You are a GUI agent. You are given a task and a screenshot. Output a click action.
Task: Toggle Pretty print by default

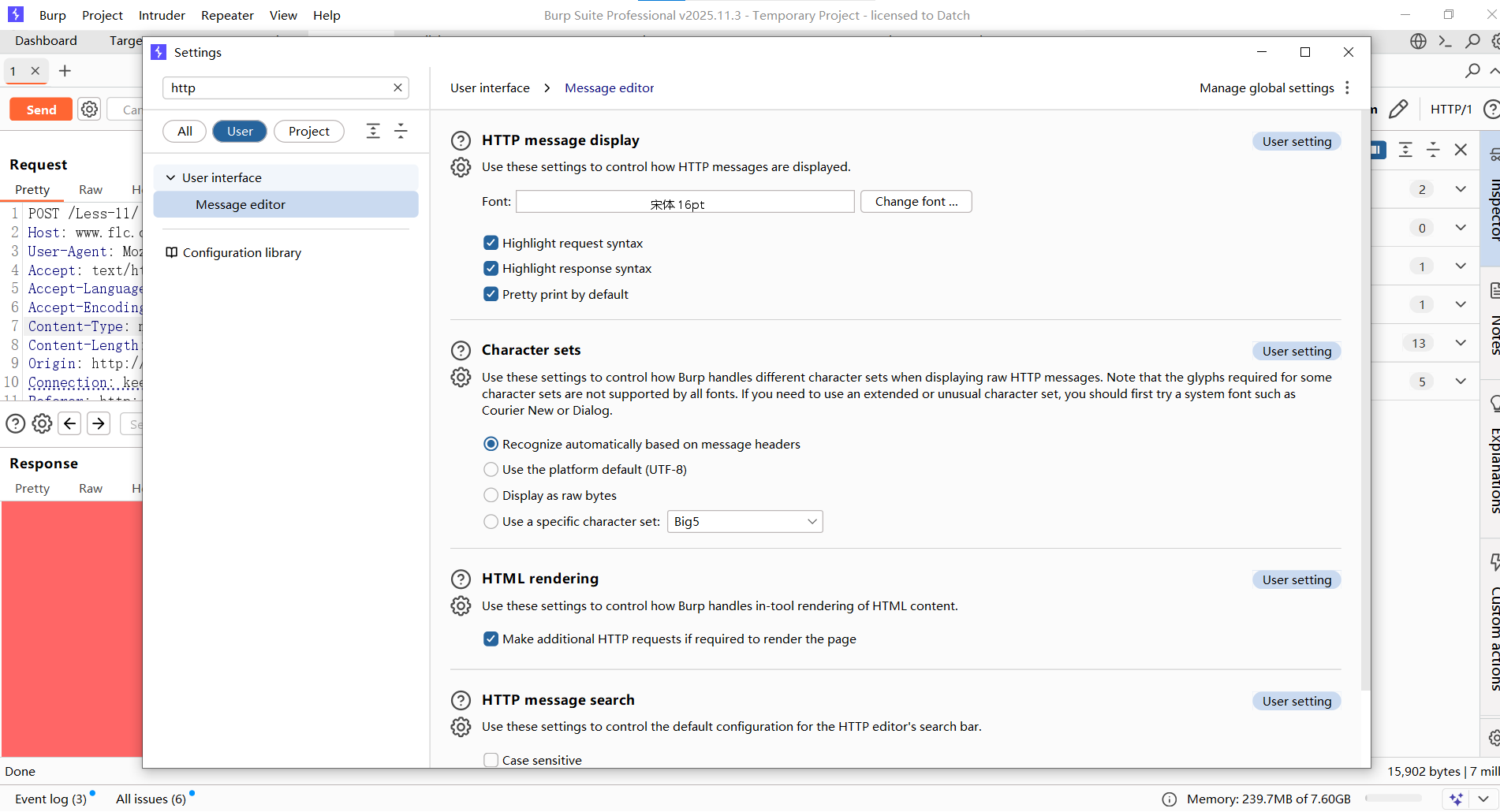[491, 294]
